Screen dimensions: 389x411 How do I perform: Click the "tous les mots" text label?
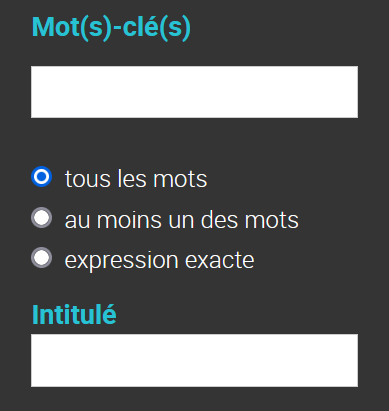(136, 179)
